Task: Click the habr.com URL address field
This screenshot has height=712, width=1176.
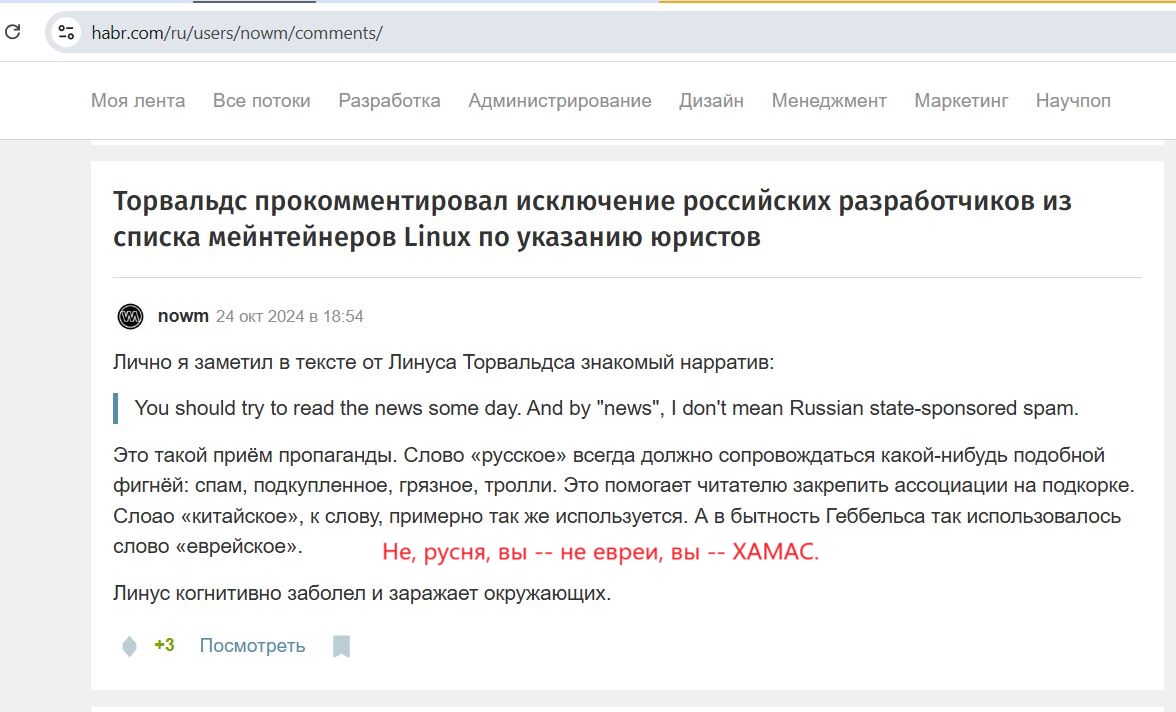Action: (x=237, y=33)
